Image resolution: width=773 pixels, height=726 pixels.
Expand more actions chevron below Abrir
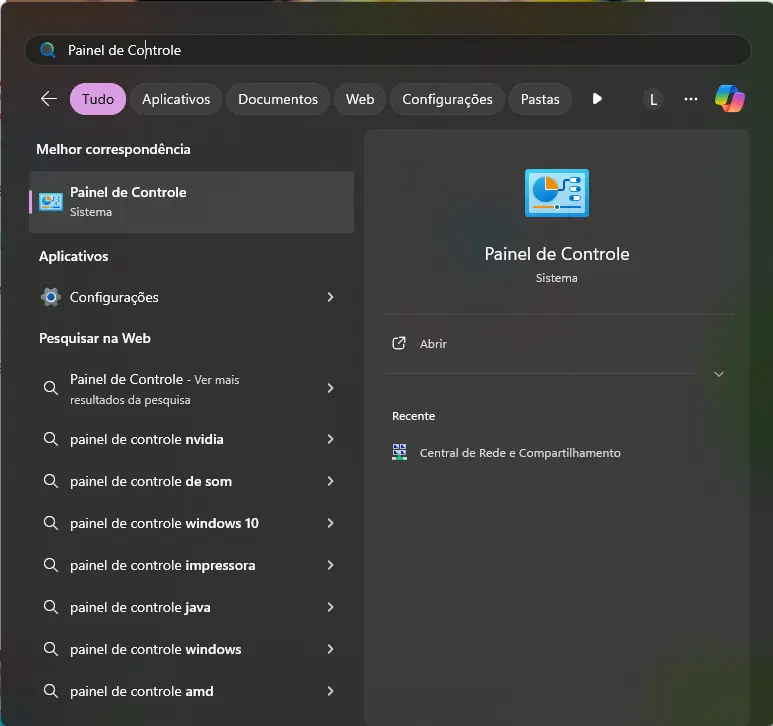click(x=719, y=374)
